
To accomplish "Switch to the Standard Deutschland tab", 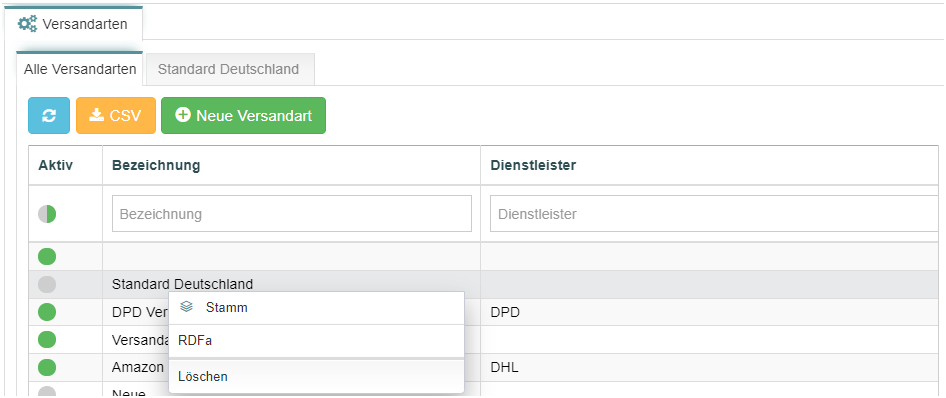I will click(229, 69).
